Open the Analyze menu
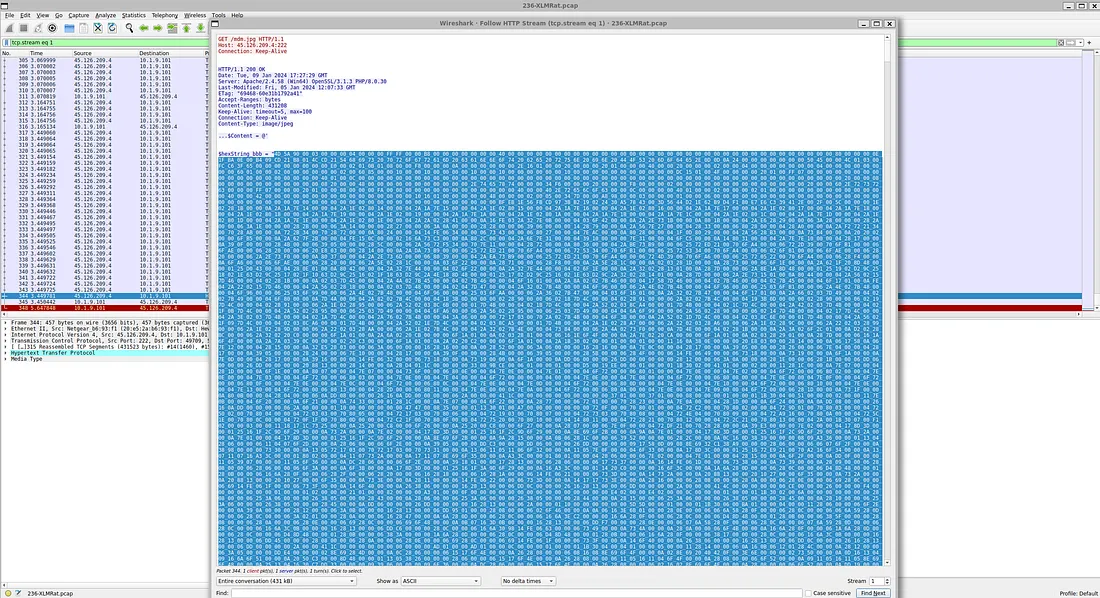 (105, 16)
